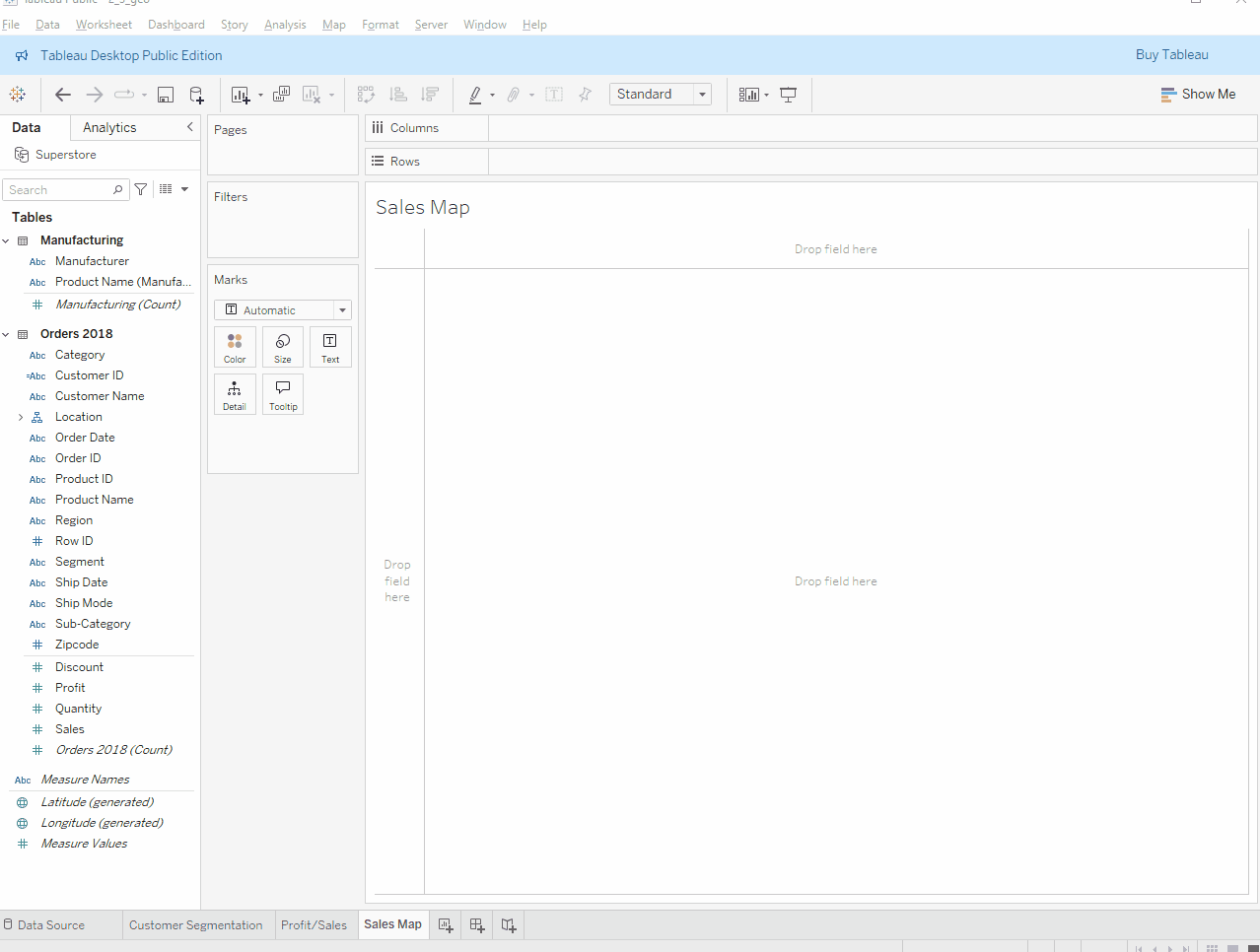This screenshot has width=1260, height=952.
Task: Click the New Data Source icon
Action: pos(196,95)
